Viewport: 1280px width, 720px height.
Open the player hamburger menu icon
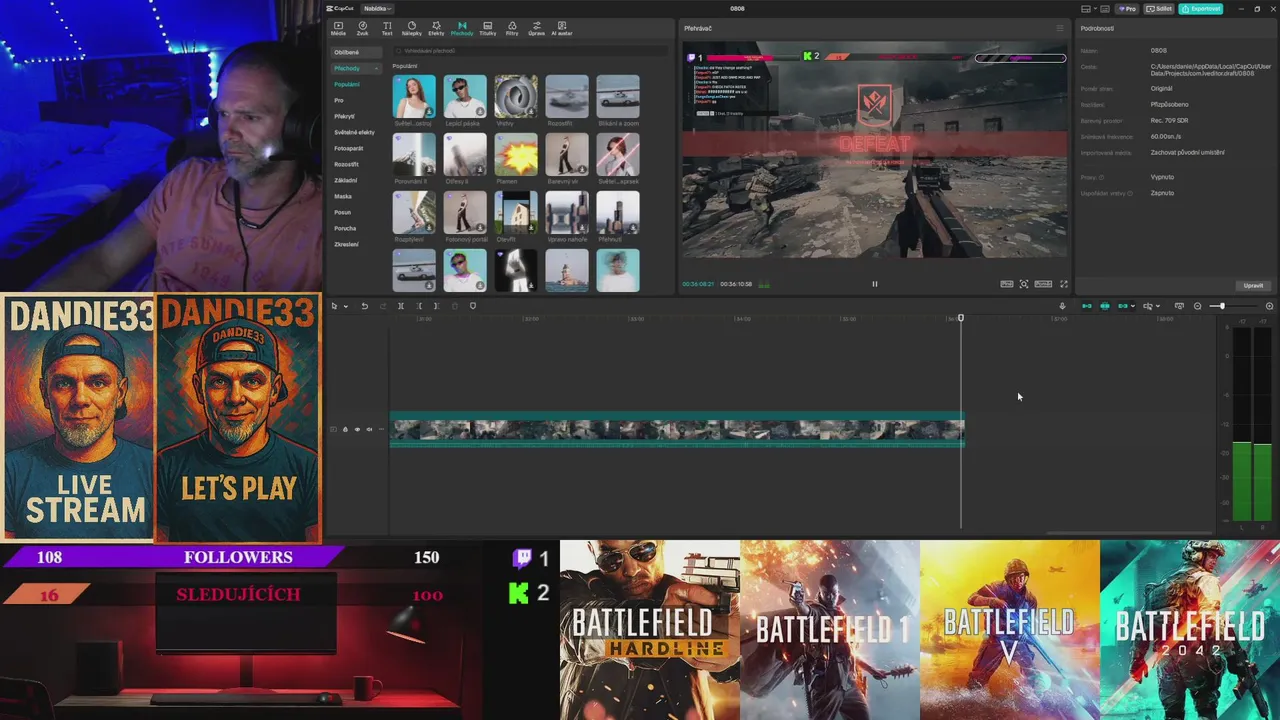pyautogui.click(x=1060, y=28)
